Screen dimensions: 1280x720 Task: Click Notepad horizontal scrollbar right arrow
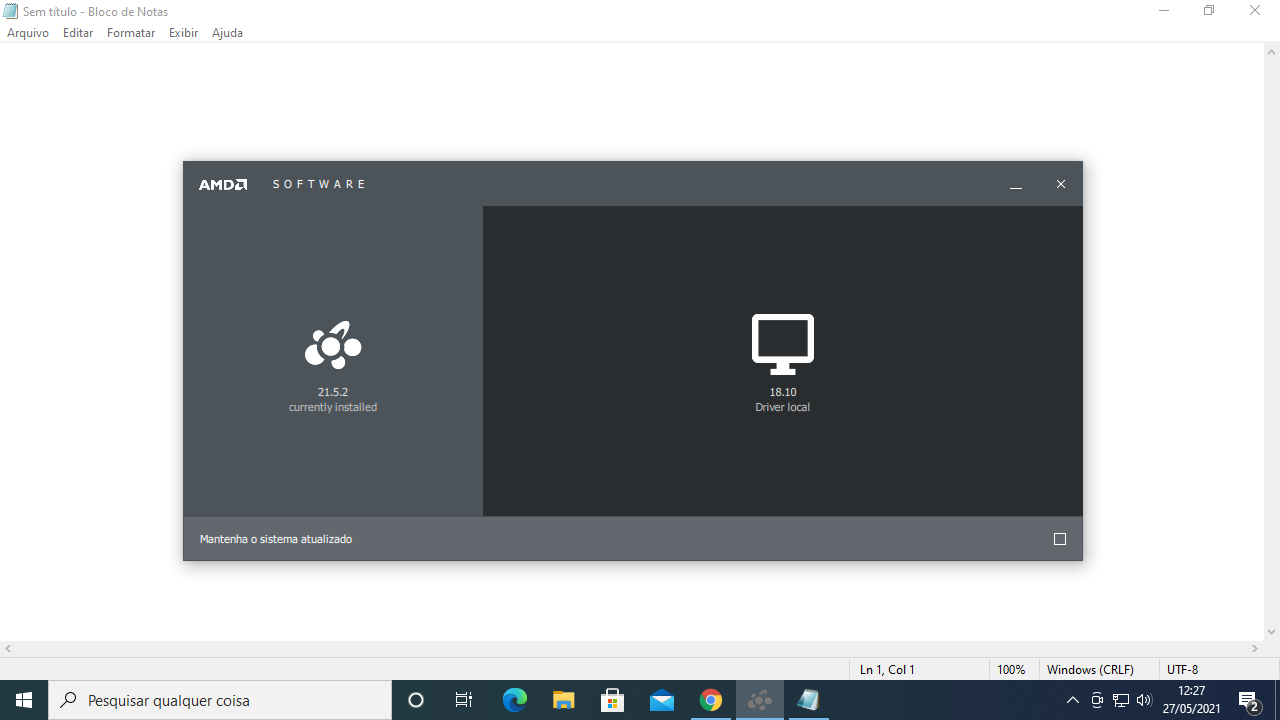[1255, 649]
